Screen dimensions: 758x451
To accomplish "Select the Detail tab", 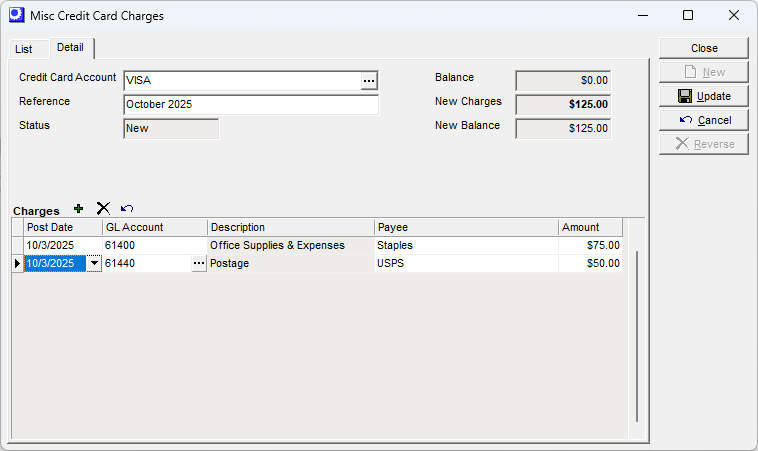I will 71,47.
